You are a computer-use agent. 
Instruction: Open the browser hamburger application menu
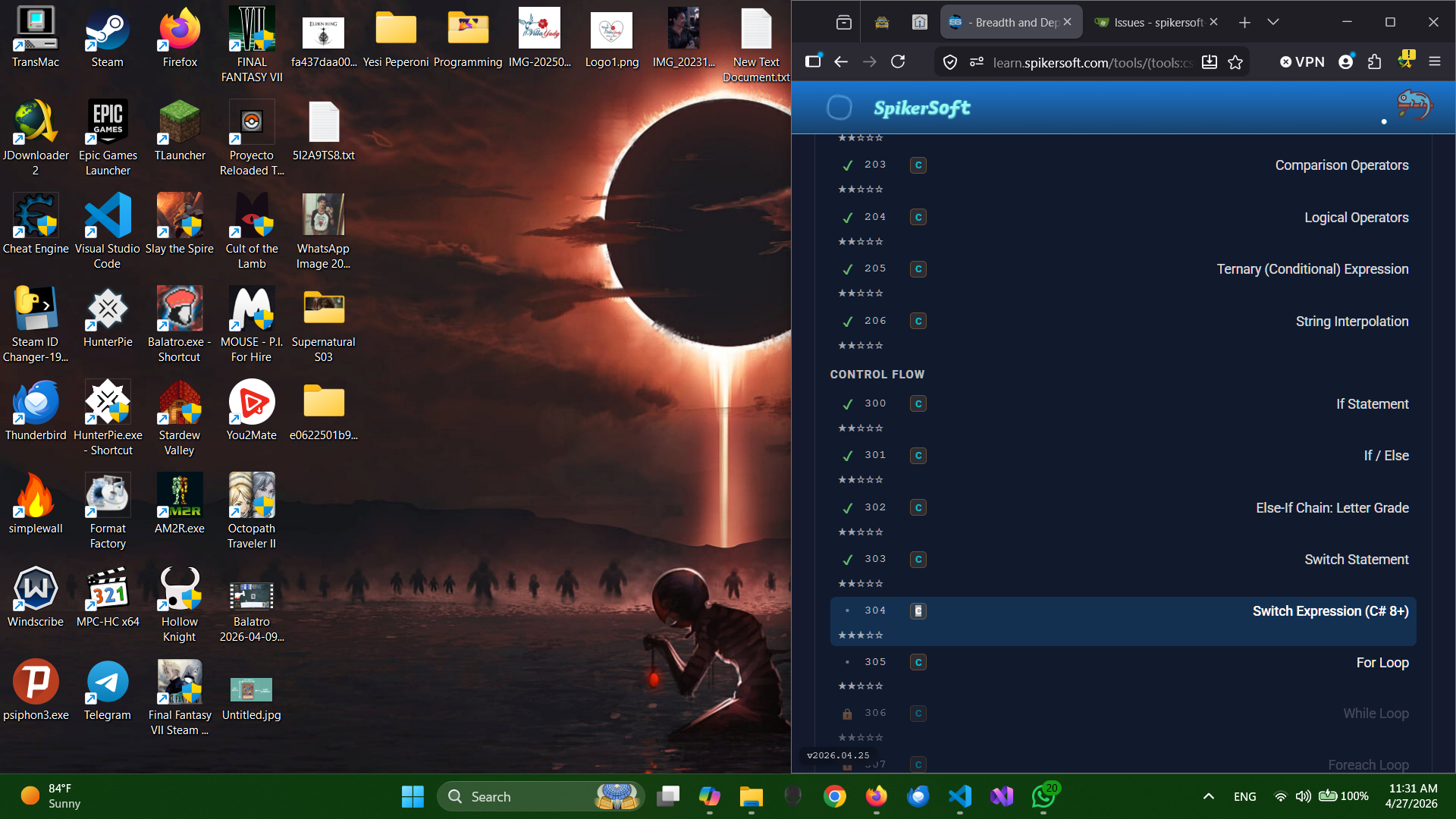1435,62
